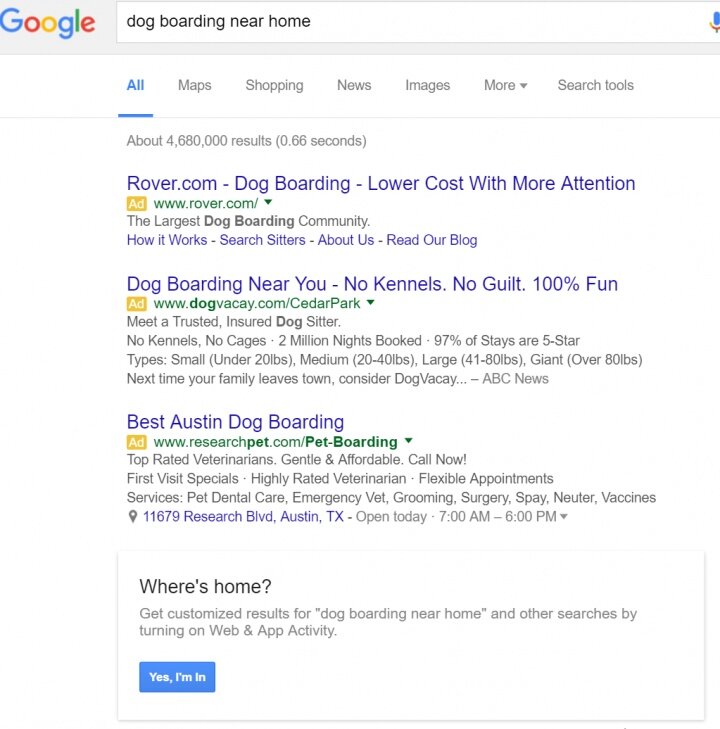The width and height of the screenshot is (720, 729).
Task: Click the Top Rated Veterinarians description line
Action: click(297, 460)
